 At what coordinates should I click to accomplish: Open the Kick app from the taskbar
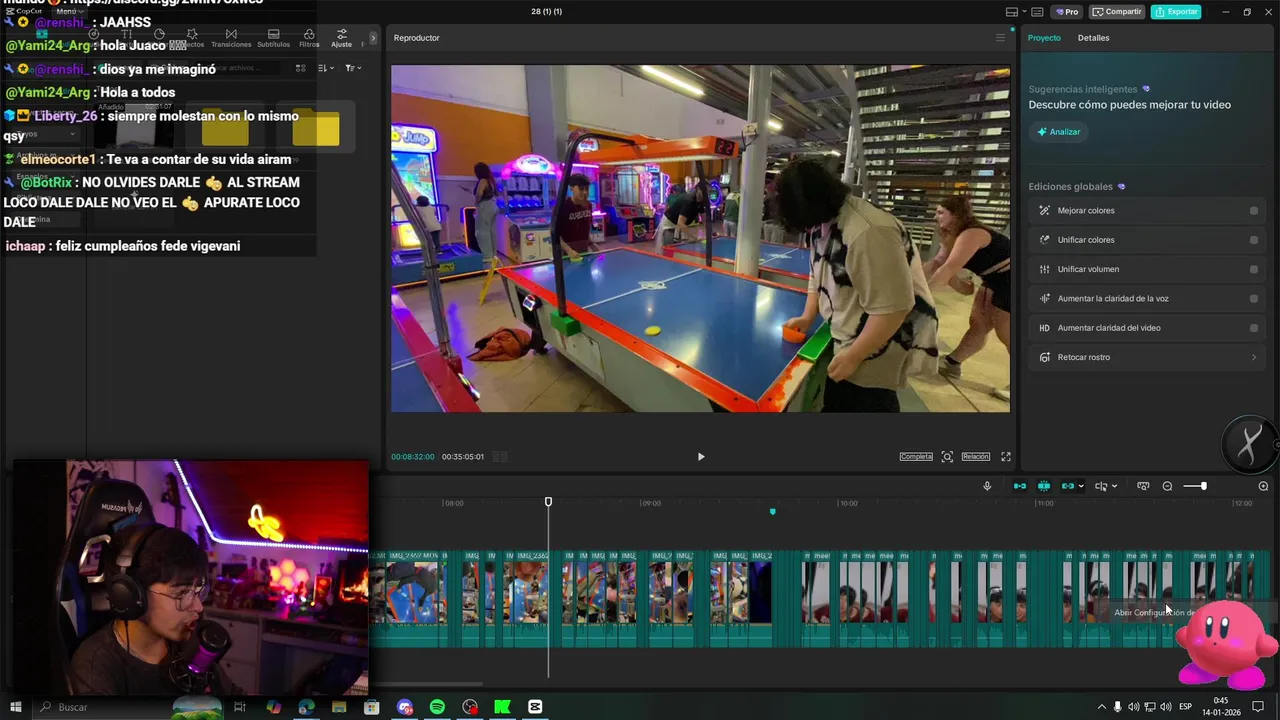click(503, 707)
